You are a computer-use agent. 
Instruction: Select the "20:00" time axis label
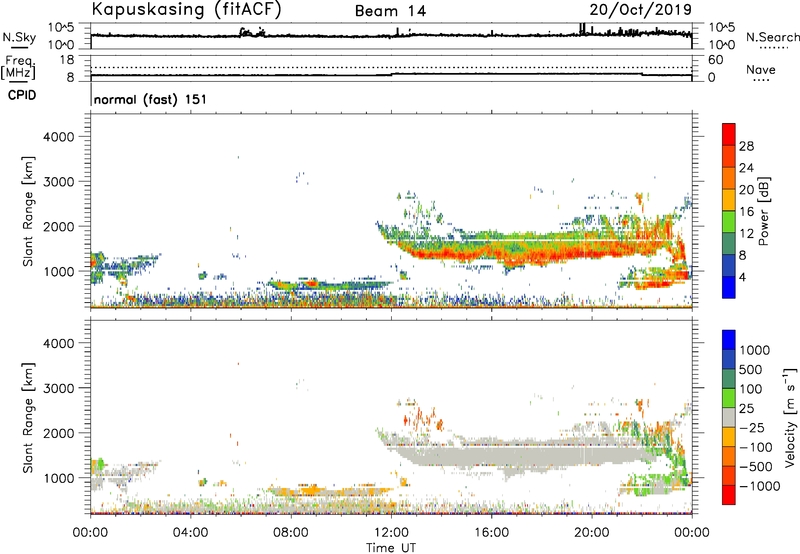tap(592, 533)
